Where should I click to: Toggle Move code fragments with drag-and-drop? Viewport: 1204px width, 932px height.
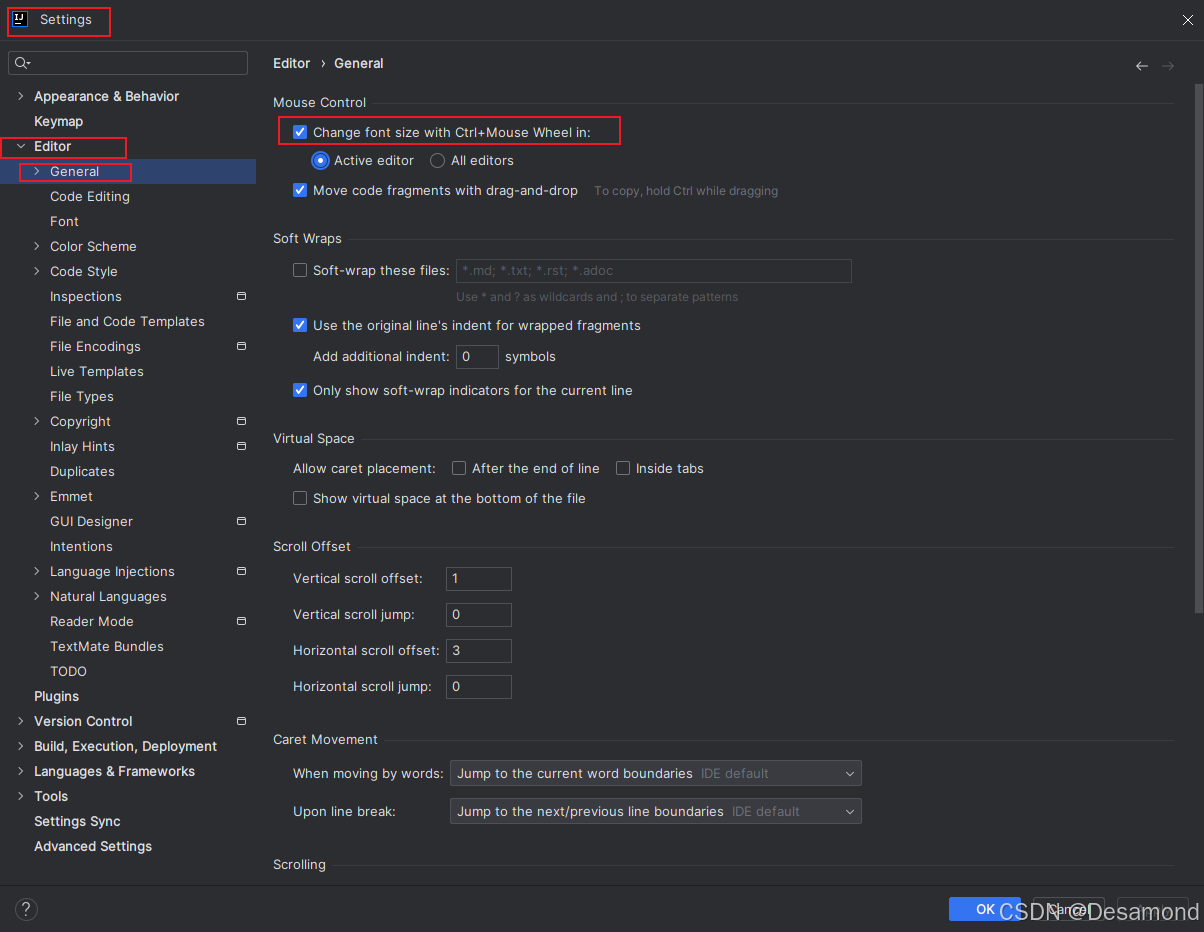coord(300,190)
